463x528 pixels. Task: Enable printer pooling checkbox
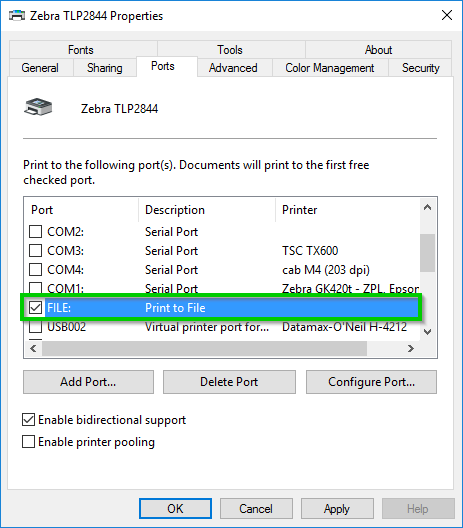[x=28, y=441]
